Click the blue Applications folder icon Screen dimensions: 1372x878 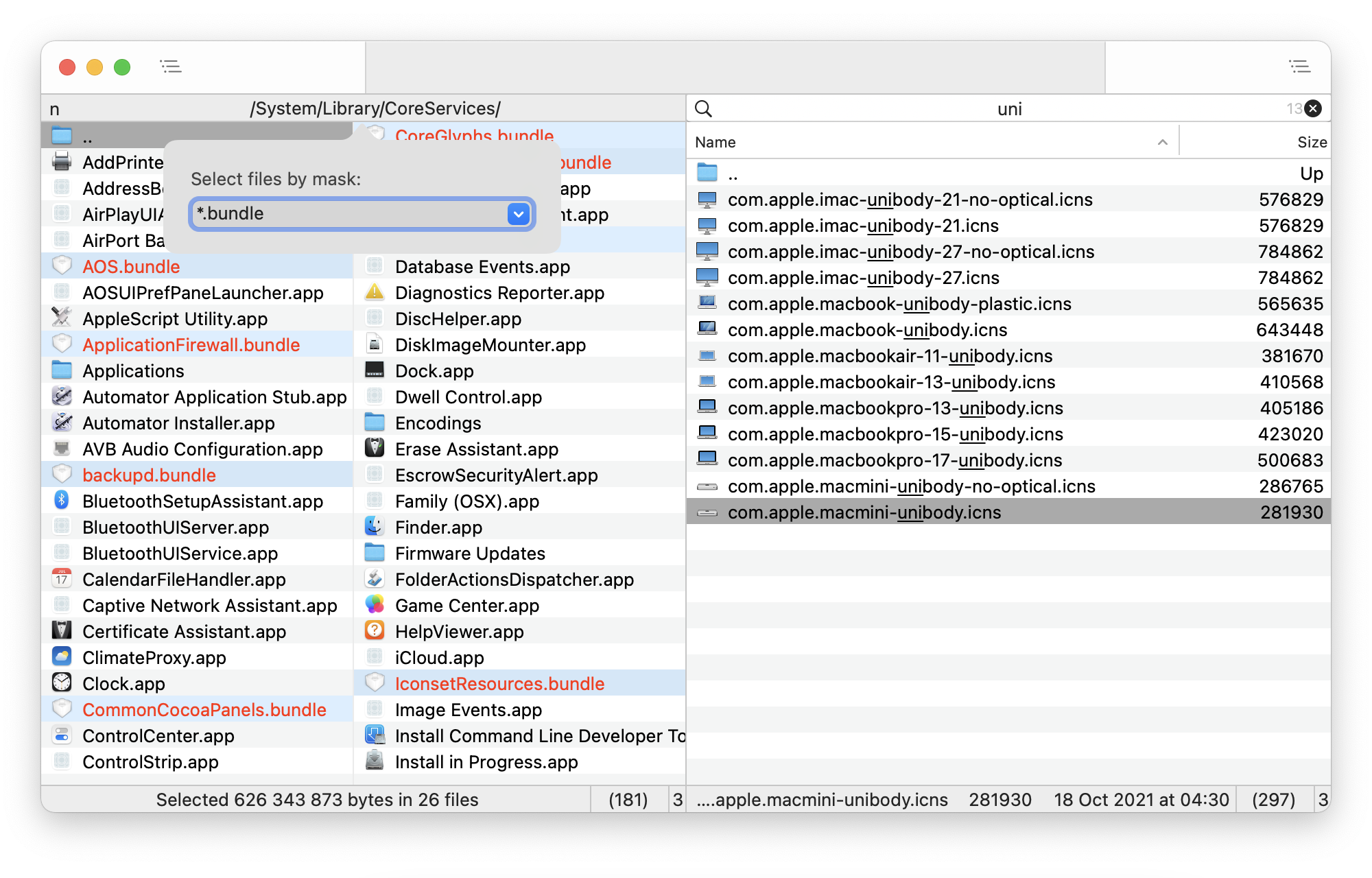pos(61,370)
